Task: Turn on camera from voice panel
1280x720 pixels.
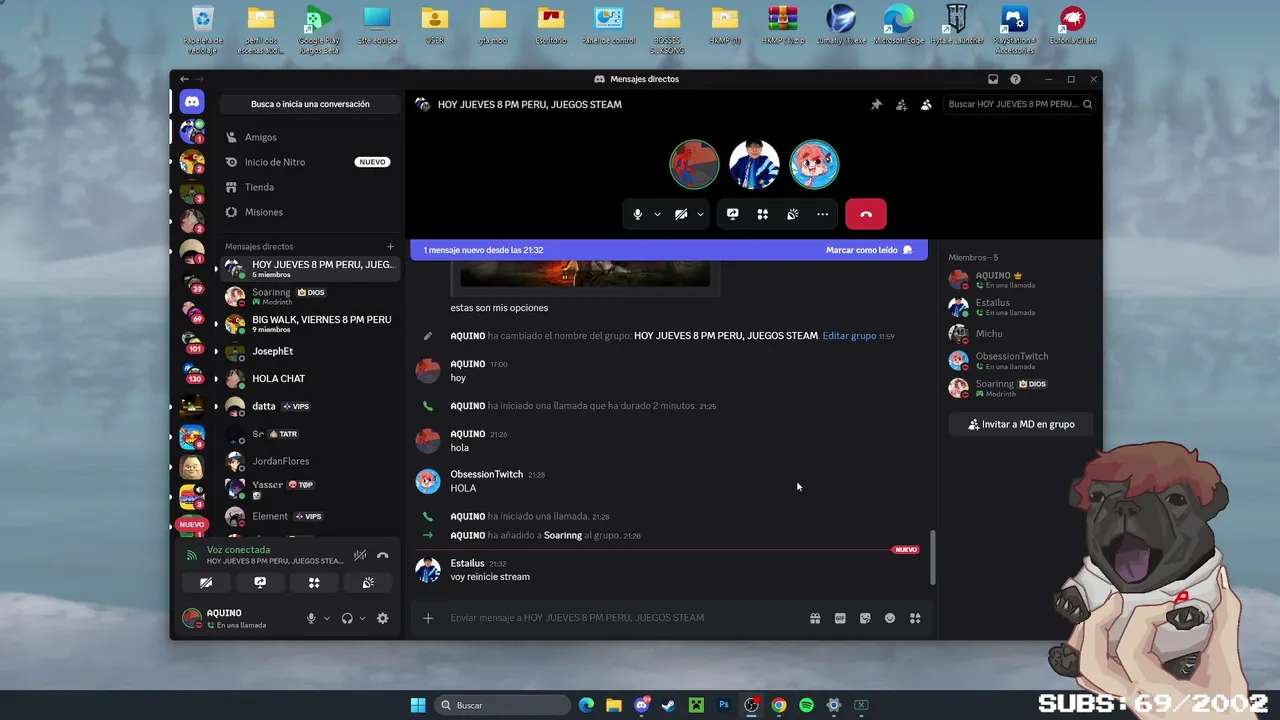Action: (206, 582)
